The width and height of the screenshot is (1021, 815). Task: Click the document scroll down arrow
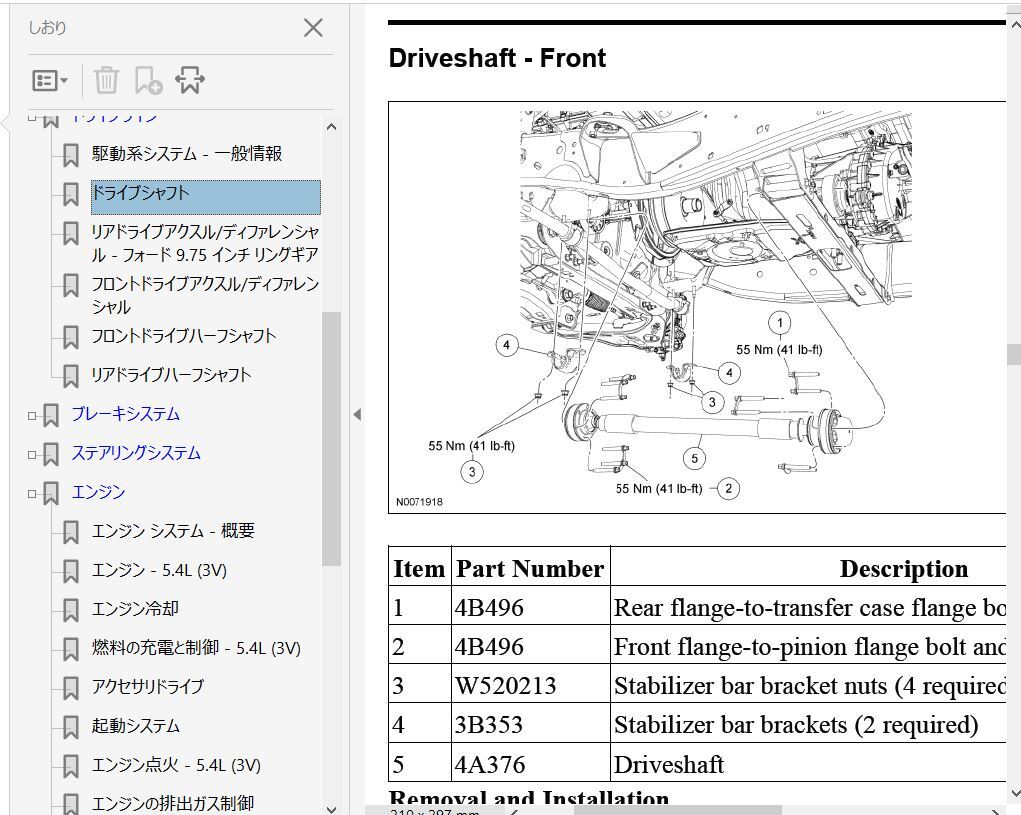tap(1014, 792)
